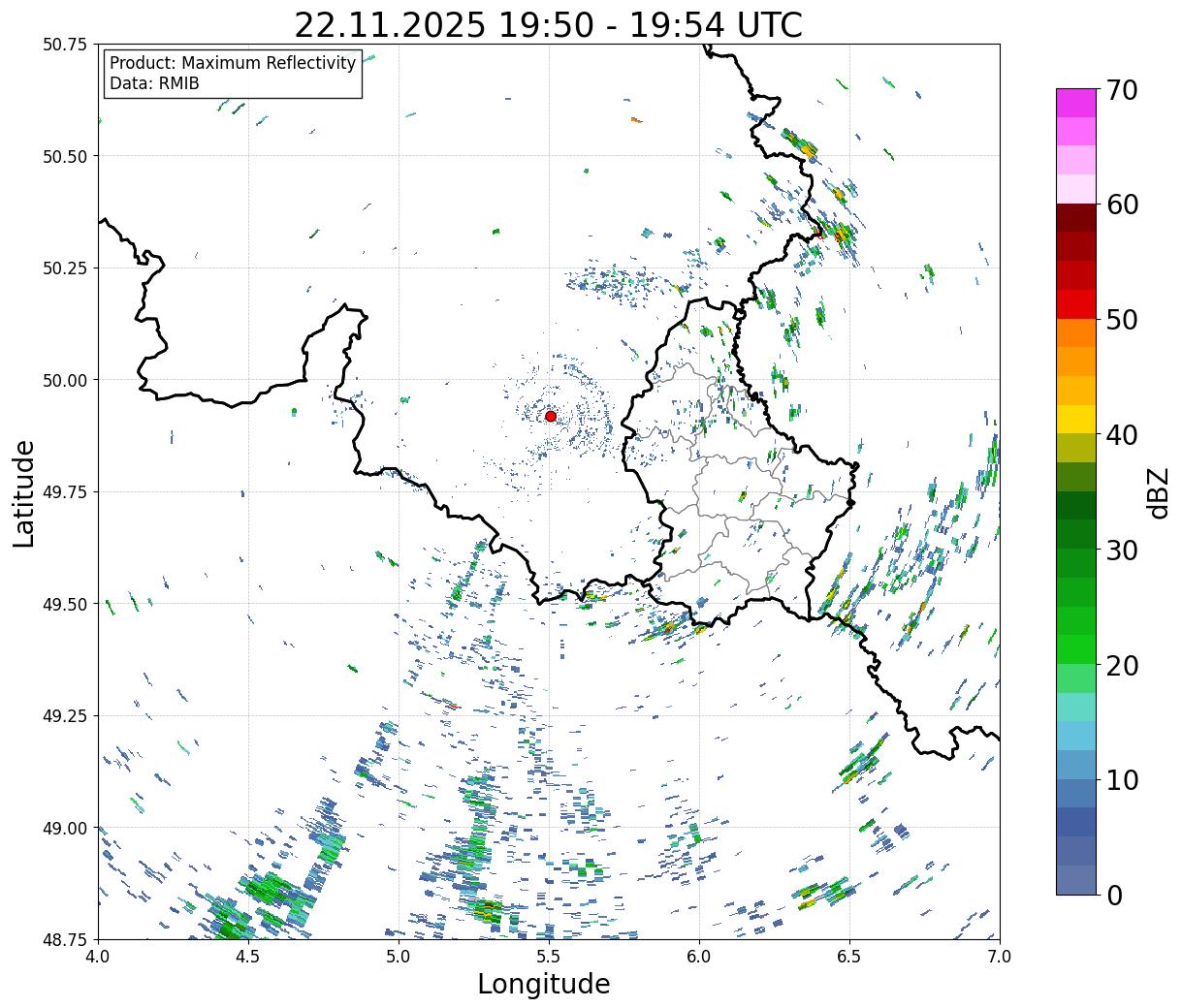Click the plot title showing 22.11.2025 timestamp
1182x1008 pixels.
[548, 24]
